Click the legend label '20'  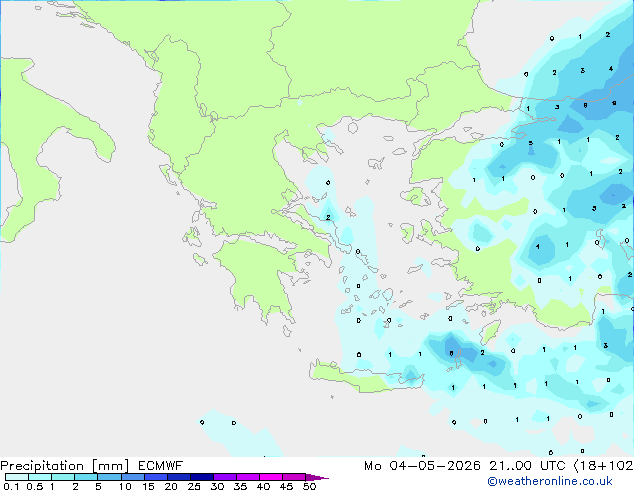click(171, 486)
